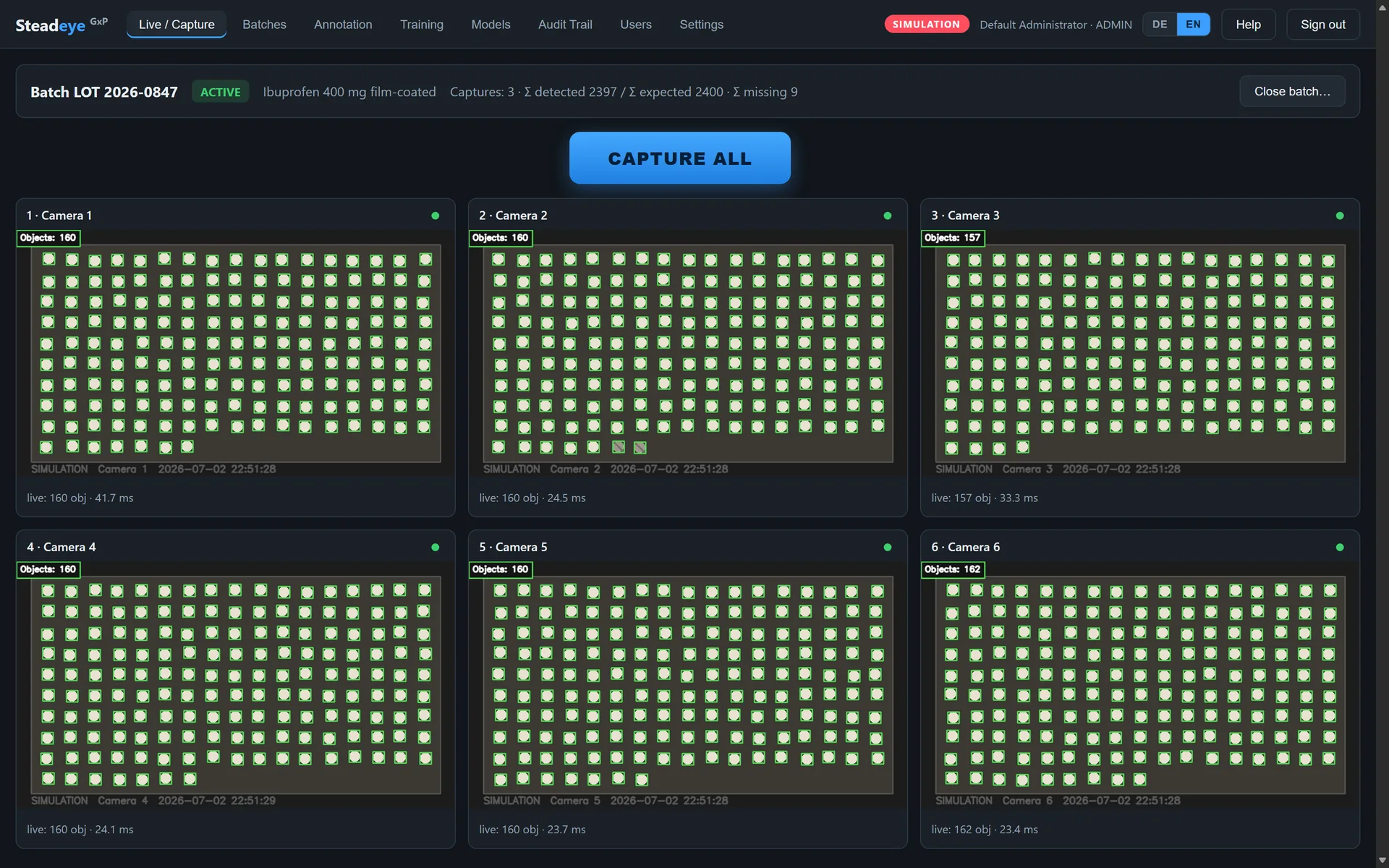Click 'live: 157 obj · 33.3 ms' status

click(x=985, y=498)
